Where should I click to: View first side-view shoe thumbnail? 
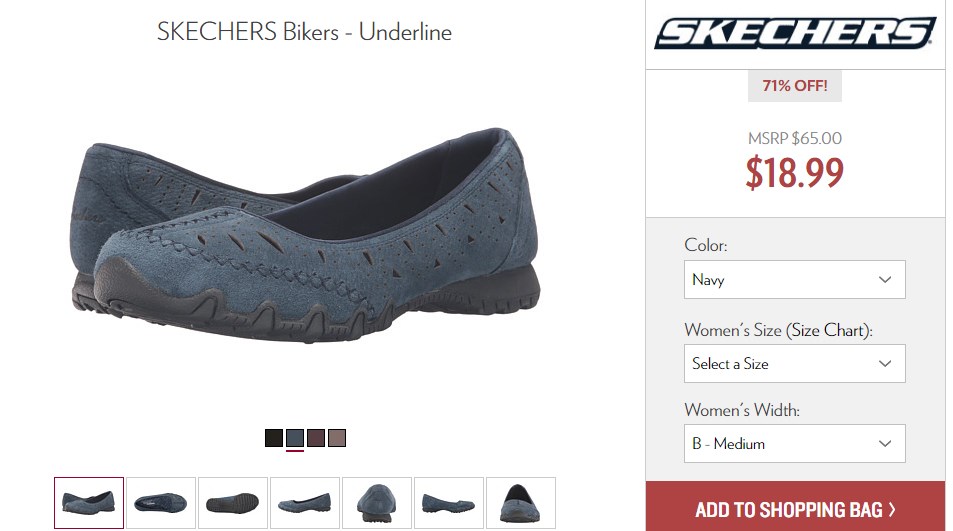89,503
